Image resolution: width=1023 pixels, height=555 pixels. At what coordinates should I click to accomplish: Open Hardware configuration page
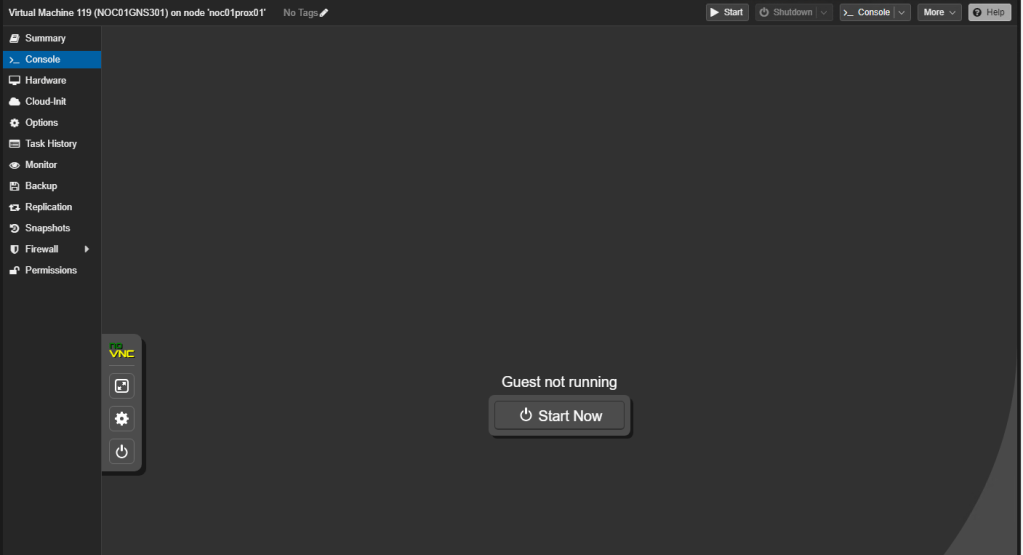45,80
